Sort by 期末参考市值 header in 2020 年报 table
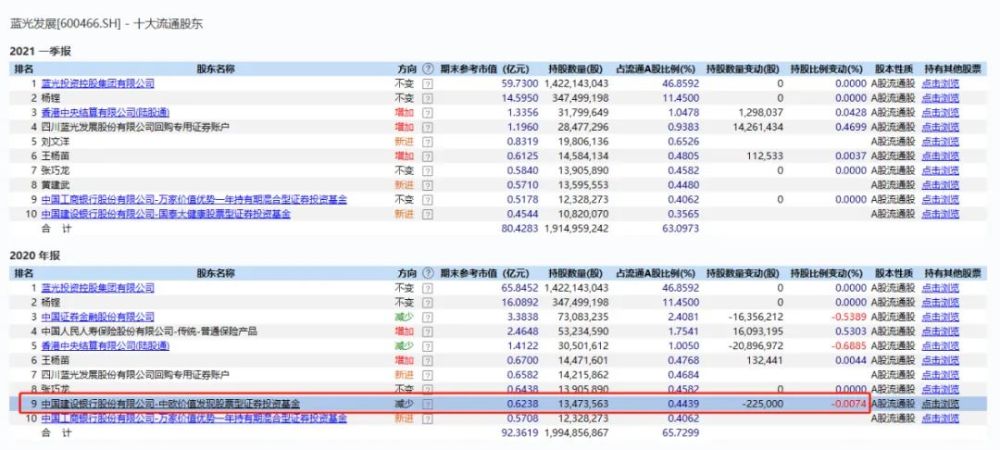1000x450 pixels. click(x=484, y=273)
